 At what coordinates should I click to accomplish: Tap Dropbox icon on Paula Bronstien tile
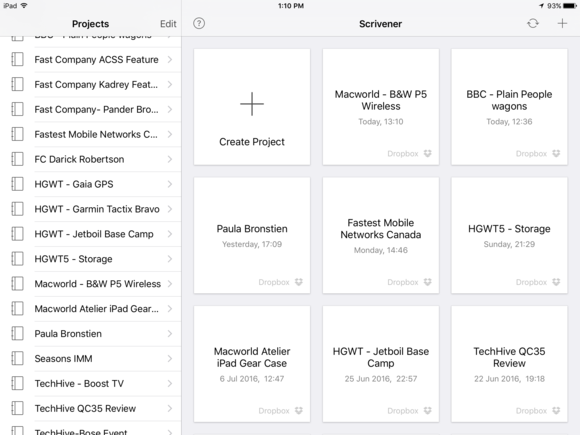pos(299,282)
